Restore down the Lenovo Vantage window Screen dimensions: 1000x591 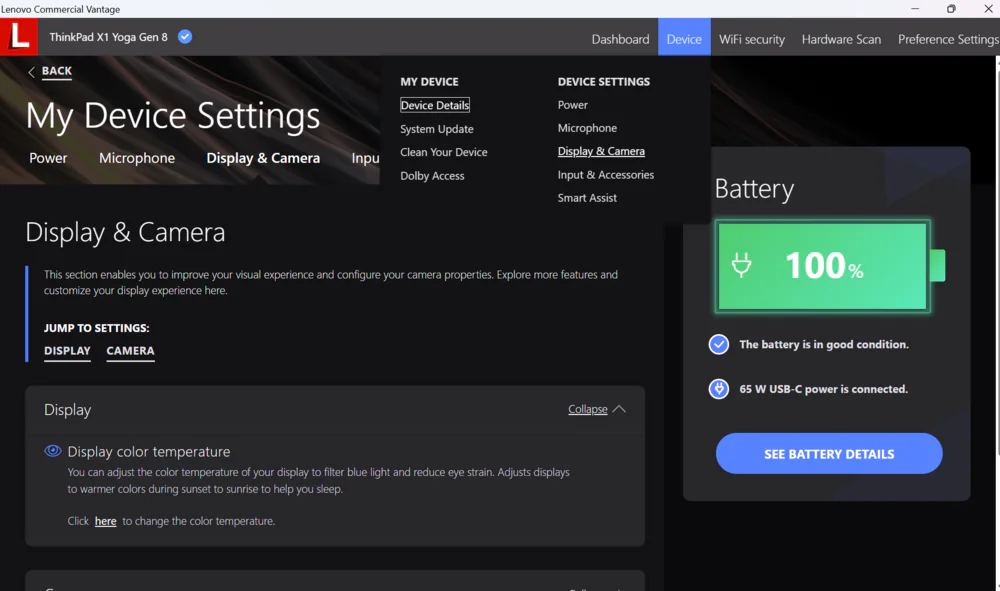tap(951, 8)
